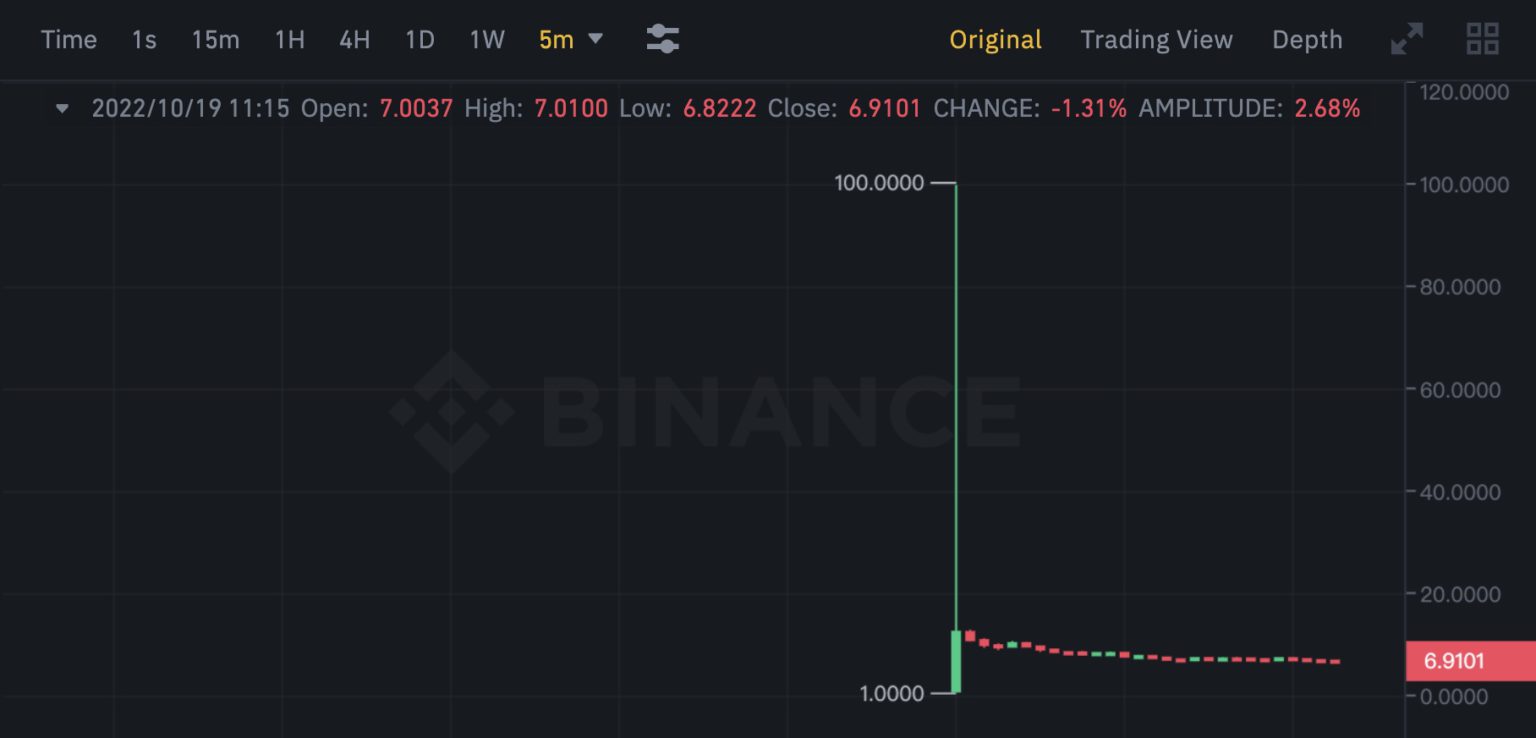Switch to the Trading View tab
The width and height of the screenshot is (1536, 738).
(1156, 40)
